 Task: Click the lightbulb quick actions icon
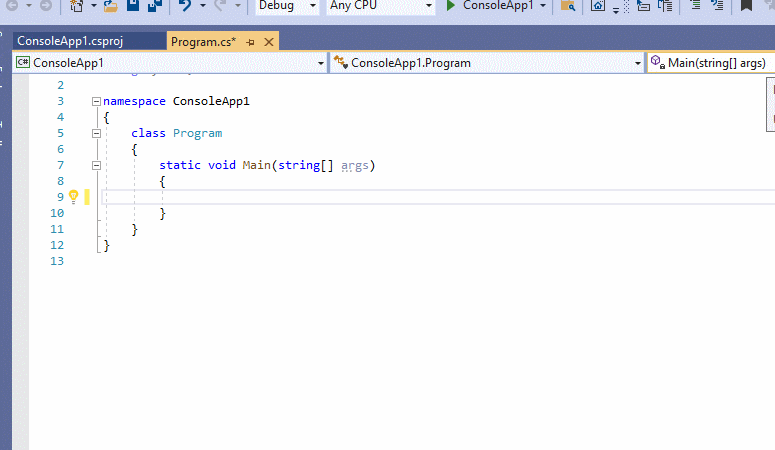tap(74, 197)
